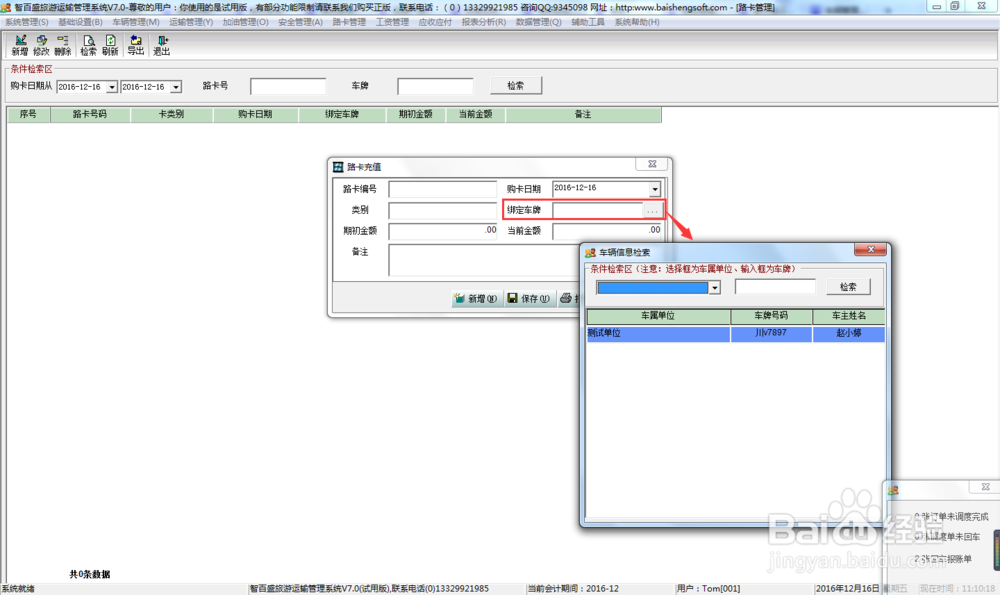Open the 应收应付 menu
1000x595 pixels.
(435, 22)
